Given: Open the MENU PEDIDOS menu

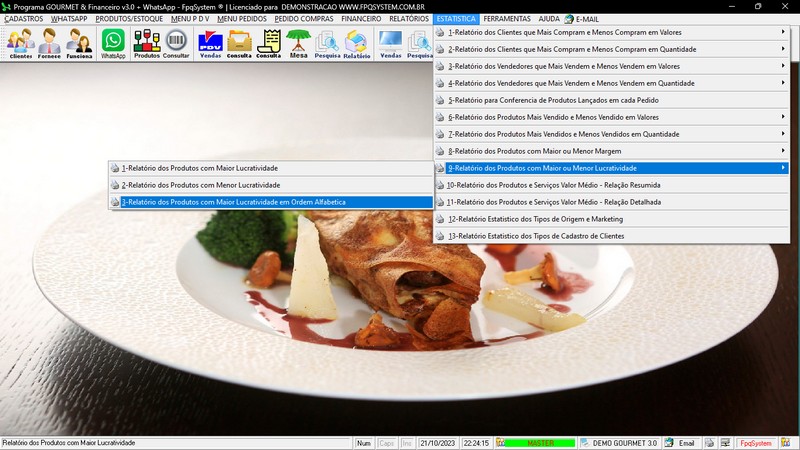Looking at the screenshot, I should tap(242, 19).
